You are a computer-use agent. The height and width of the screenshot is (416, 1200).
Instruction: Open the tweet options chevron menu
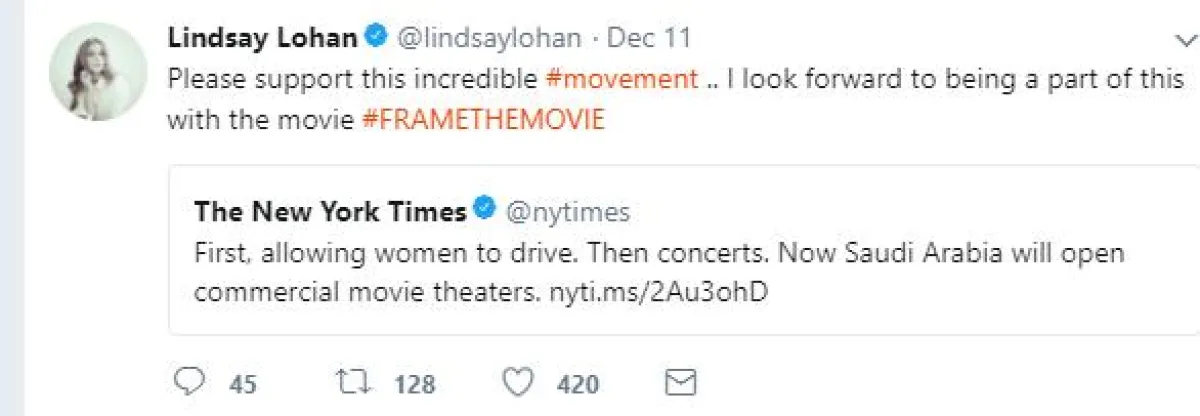click(x=1183, y=39)
